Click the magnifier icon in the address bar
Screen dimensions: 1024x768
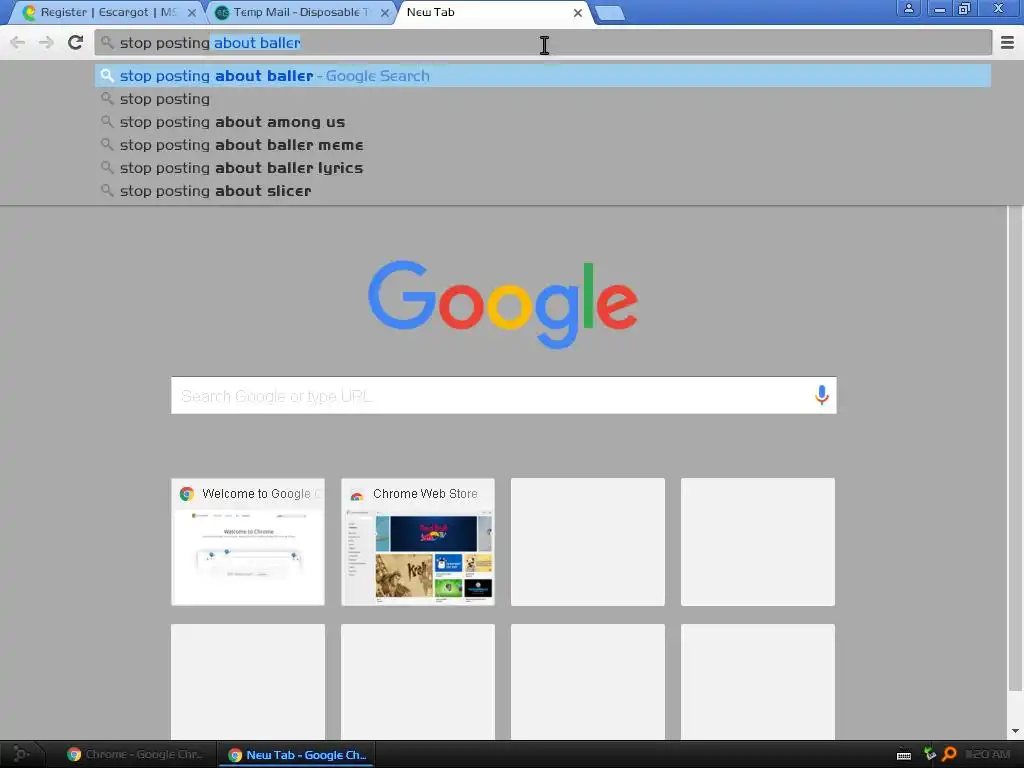click(107, 42)
